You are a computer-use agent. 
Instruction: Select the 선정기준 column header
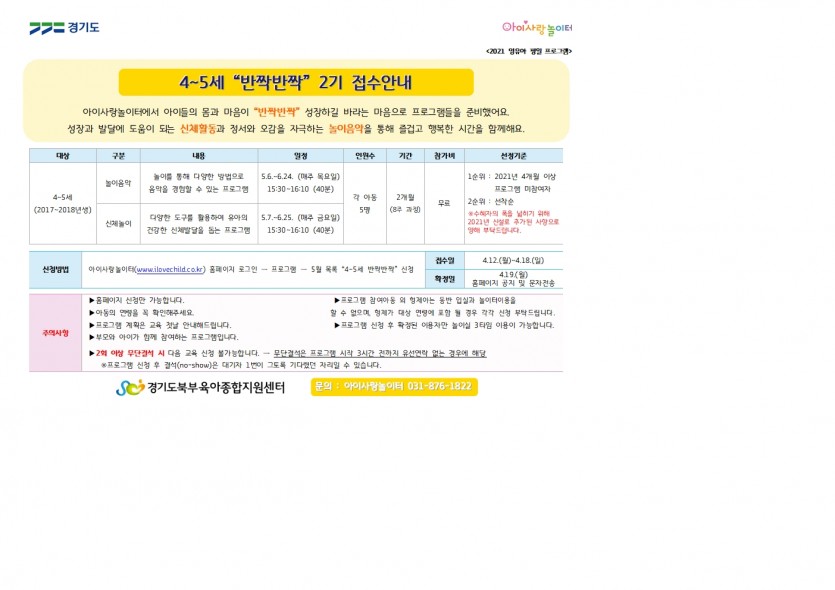(514, 156)
